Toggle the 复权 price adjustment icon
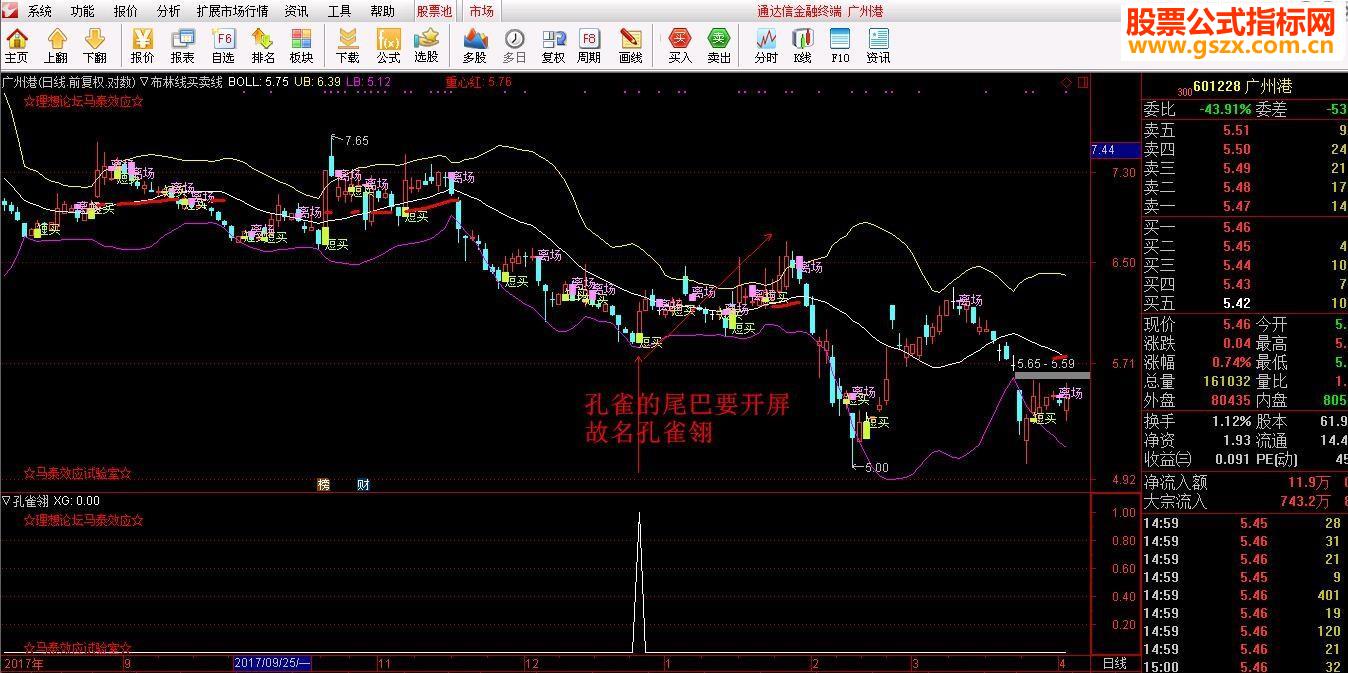Viewport: 1348px width, 673px height. click(553, 46)
